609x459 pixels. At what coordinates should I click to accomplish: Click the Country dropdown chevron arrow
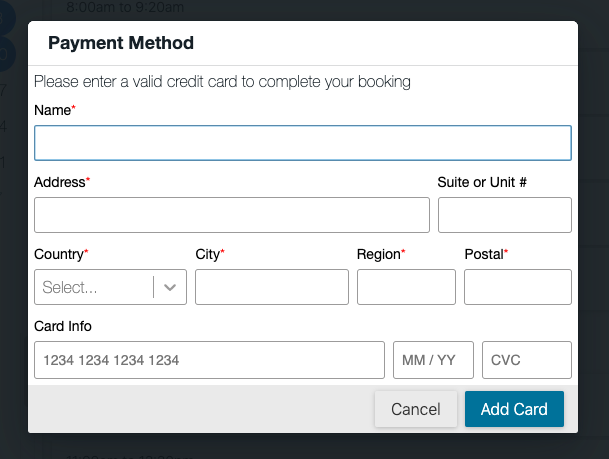click(170, 287)
